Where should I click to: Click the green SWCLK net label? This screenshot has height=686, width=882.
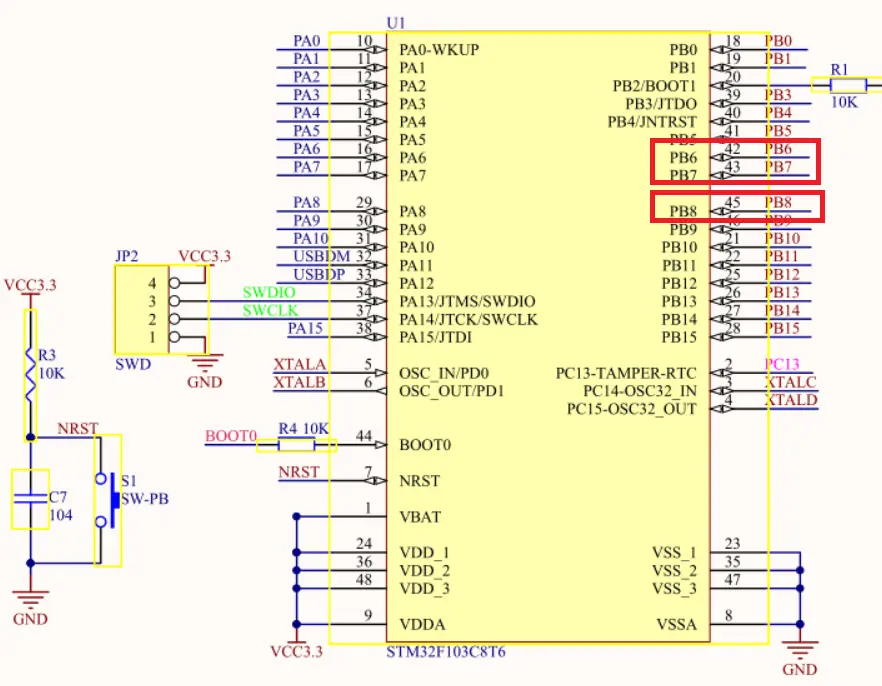tap(270, 310)
